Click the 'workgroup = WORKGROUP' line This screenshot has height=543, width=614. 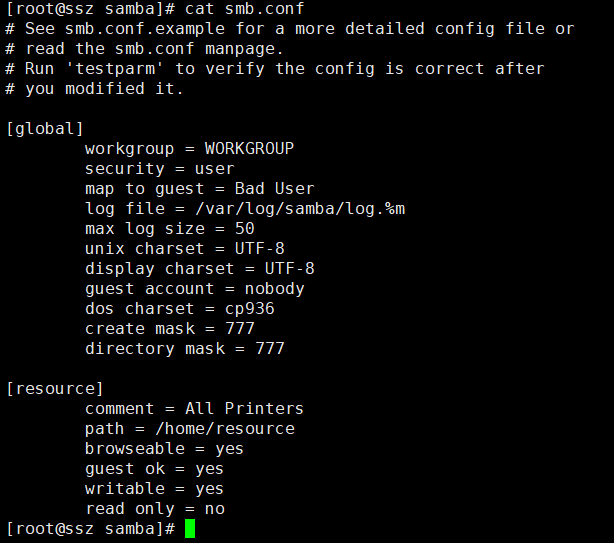(x=190, y=149)
